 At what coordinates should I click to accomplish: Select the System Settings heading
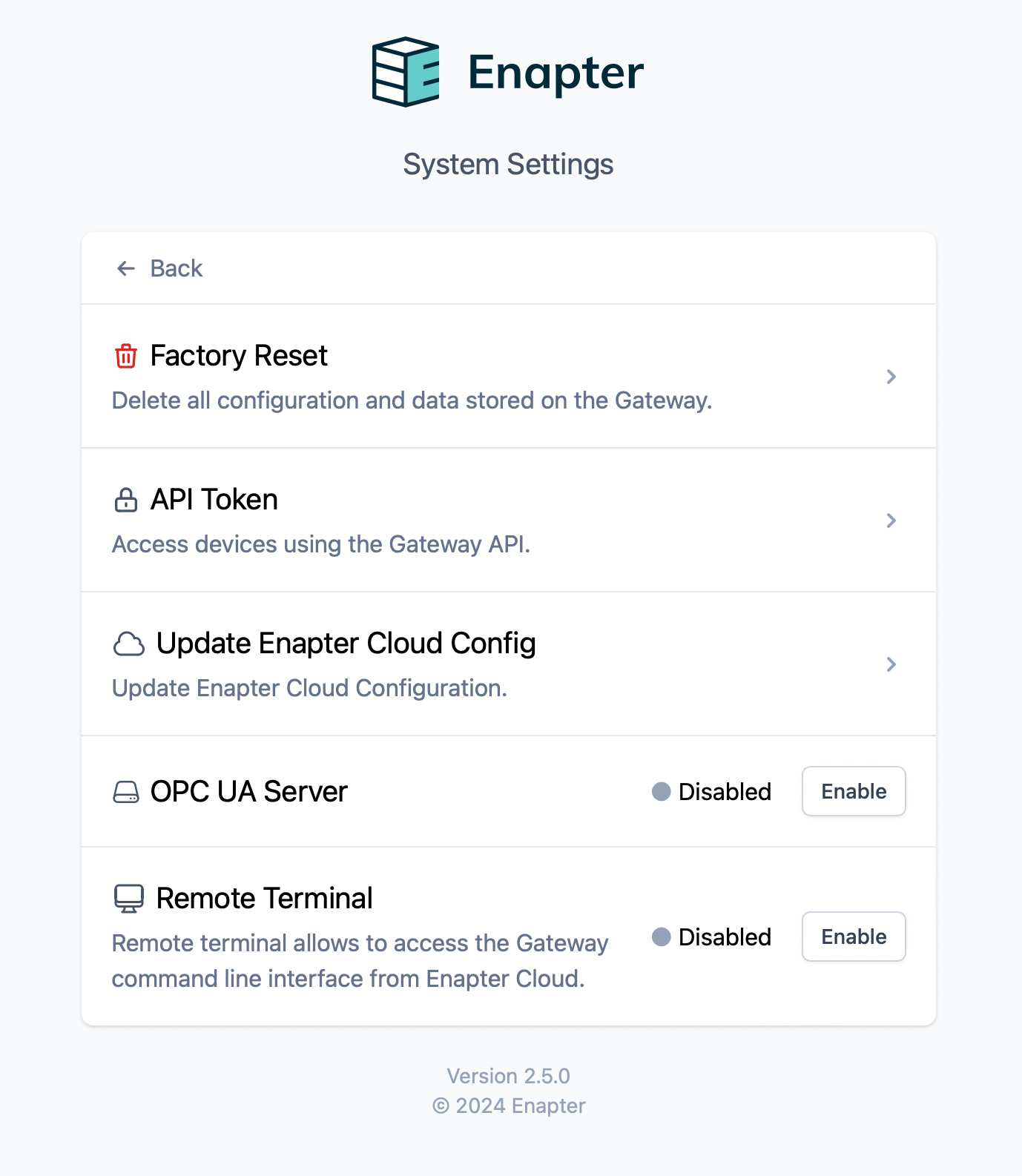point(509,164)
